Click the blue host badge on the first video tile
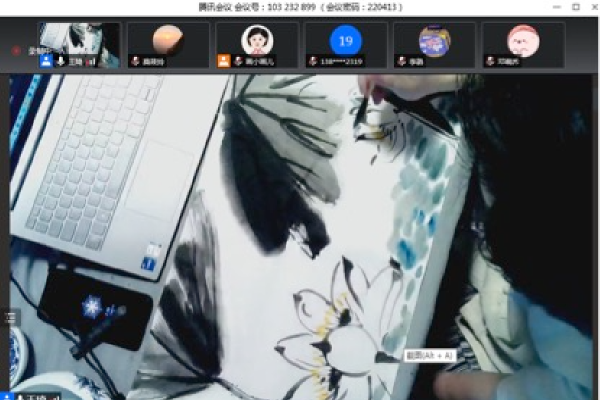The width and height of the screenshot is (600, 400). click(46, 61)
